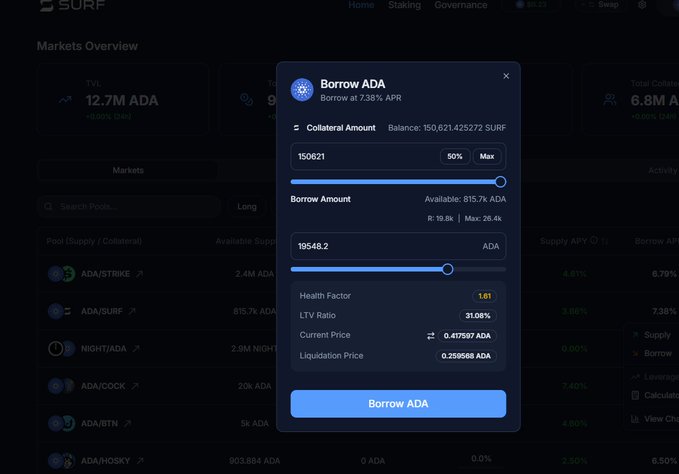This screenshot has width=679, height=474.
Task: Click the ADA/BTN pool name
Action: [99, 423]
